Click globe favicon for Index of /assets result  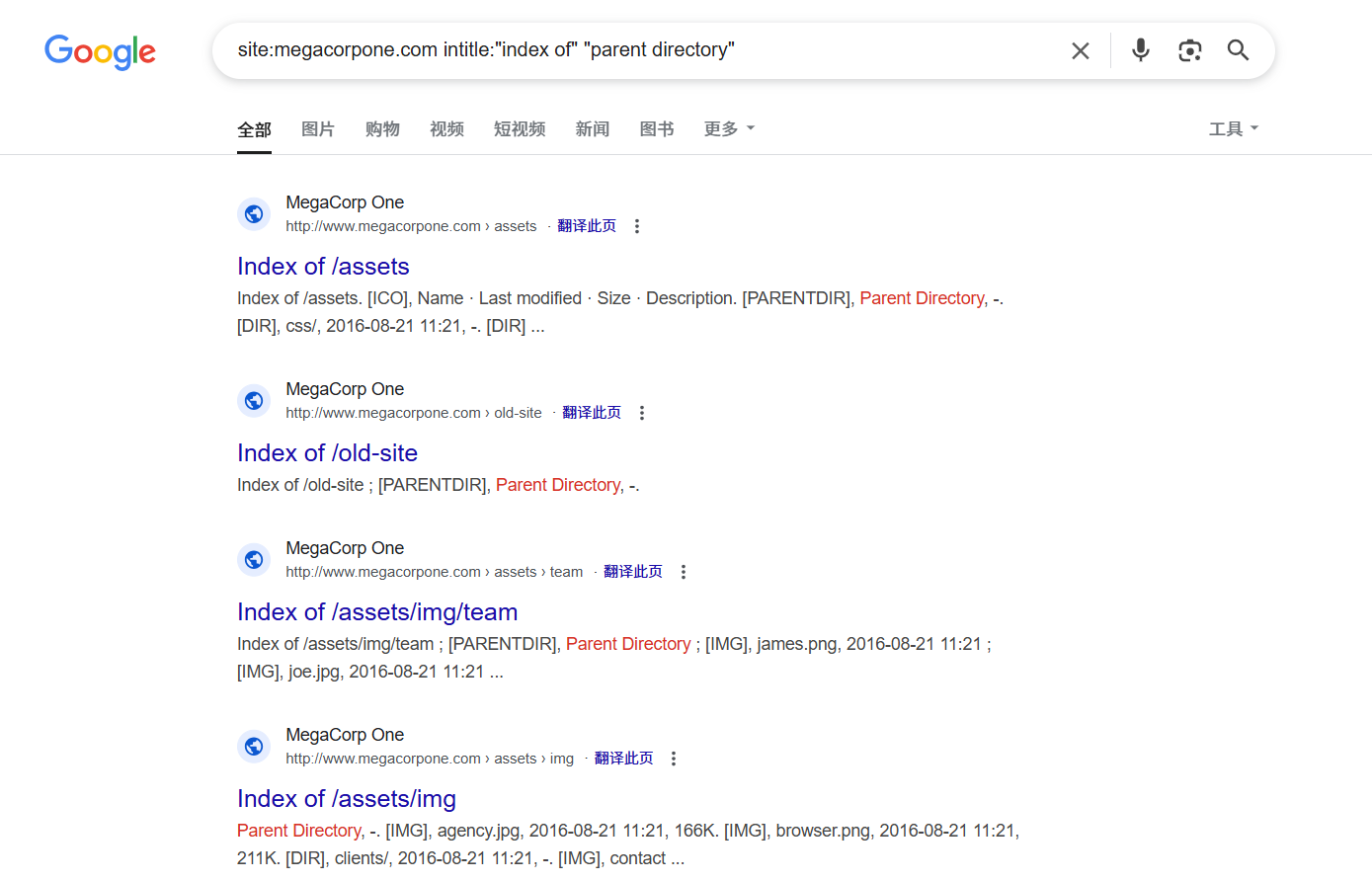(x=254, y=213)
